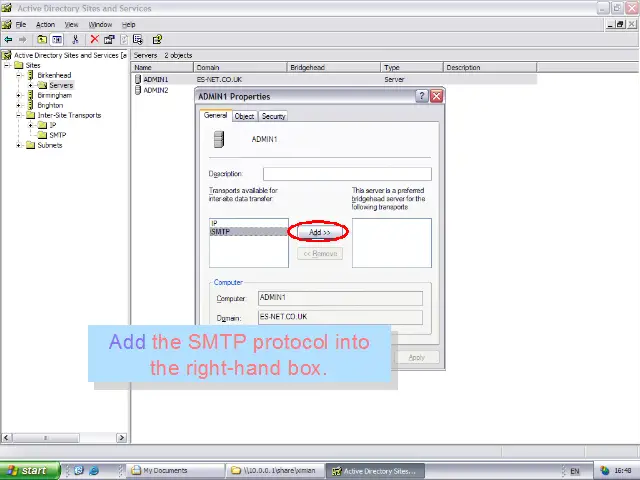Click tree pane scrollbar left arrow
Screen dimensions: 640x480
[6, 438]
